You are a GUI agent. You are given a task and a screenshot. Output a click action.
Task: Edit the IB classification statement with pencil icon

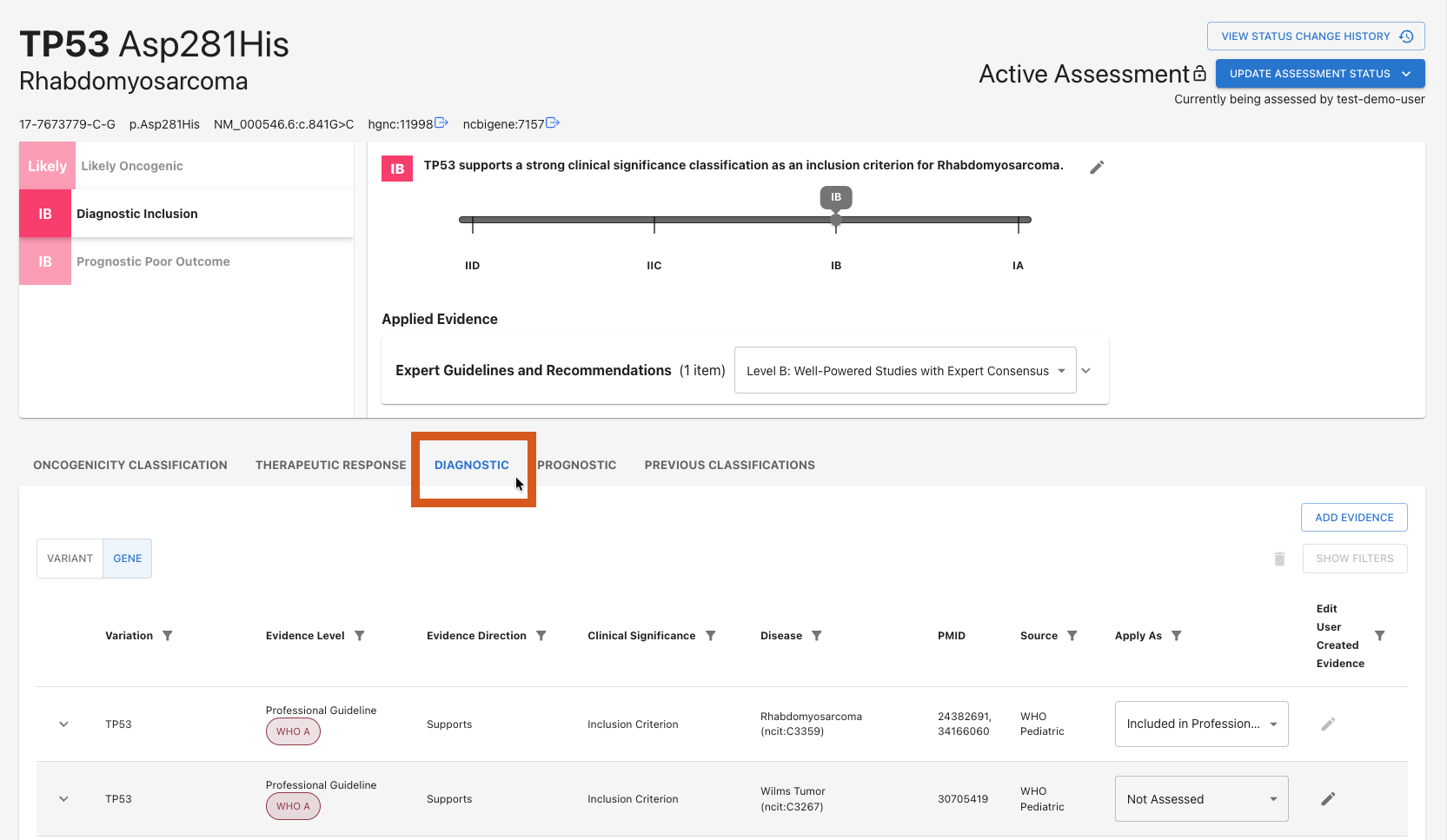coord(1097,167)
